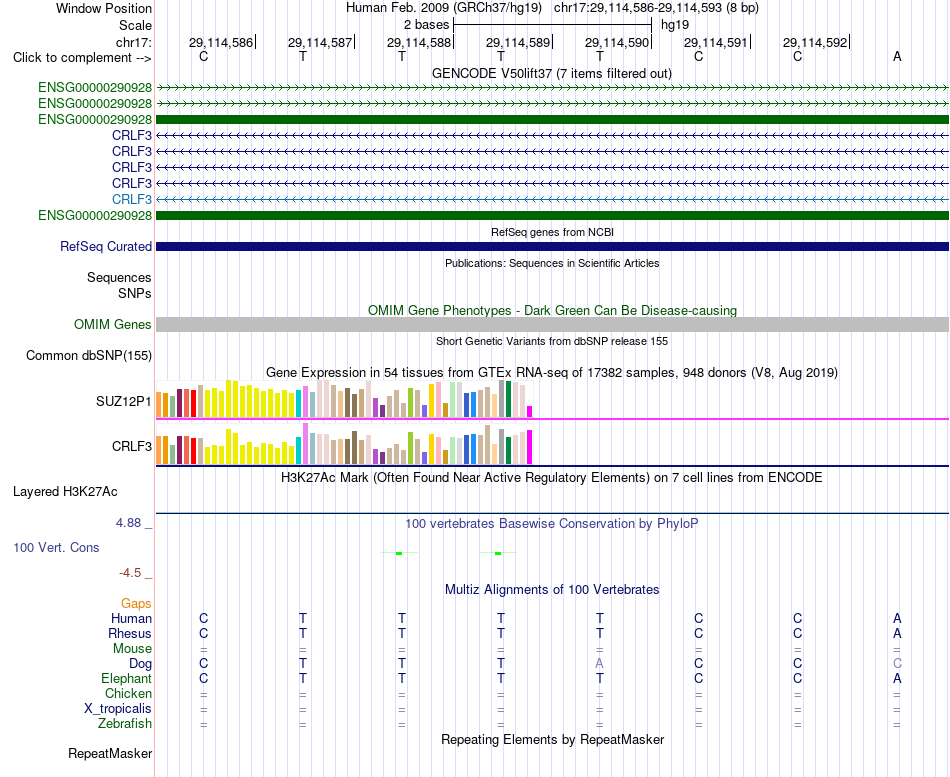
Task: Click the Dog species label
Action: (140, 664)
